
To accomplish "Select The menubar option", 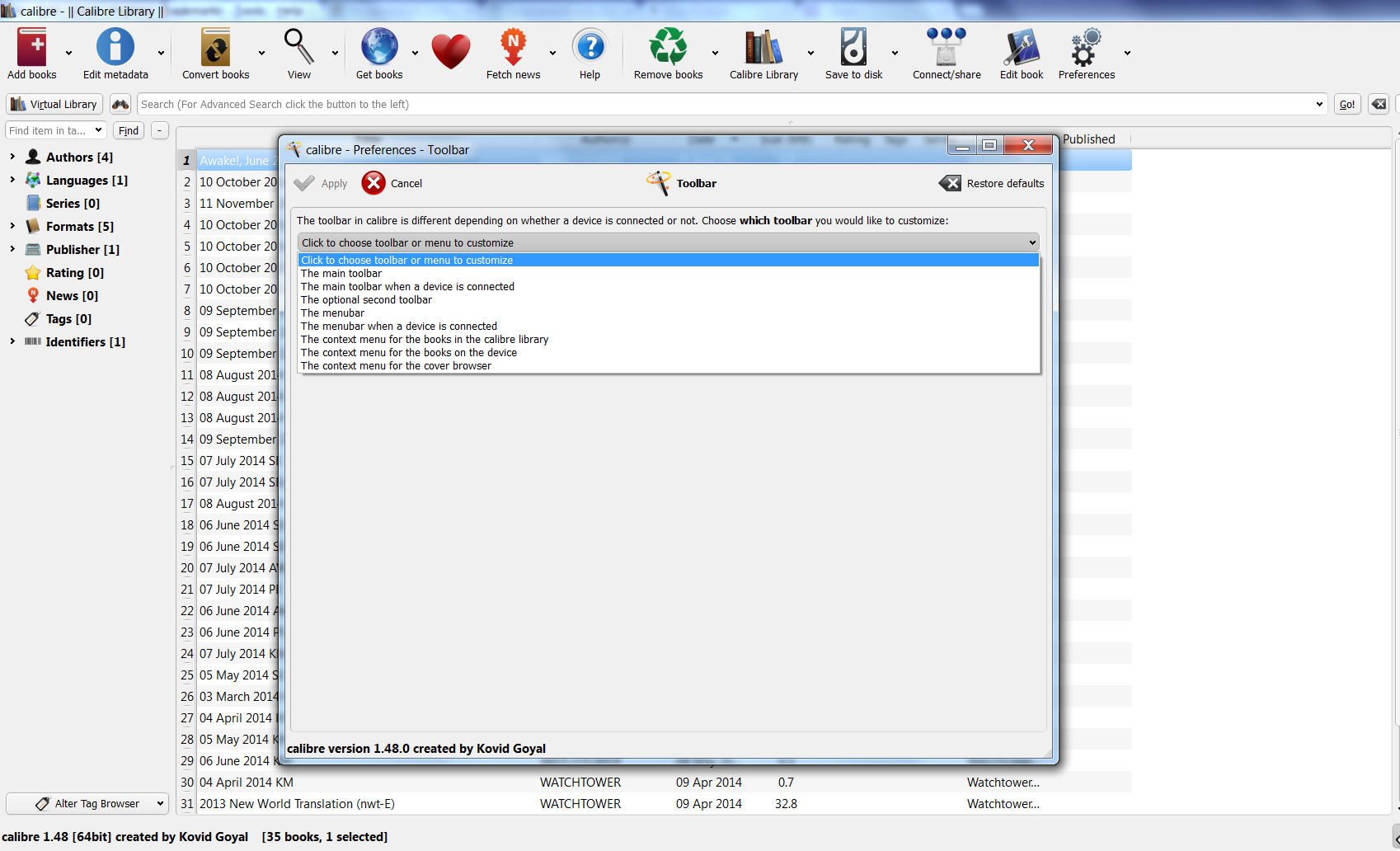I will pyautogui.click(x=668, y=313).
